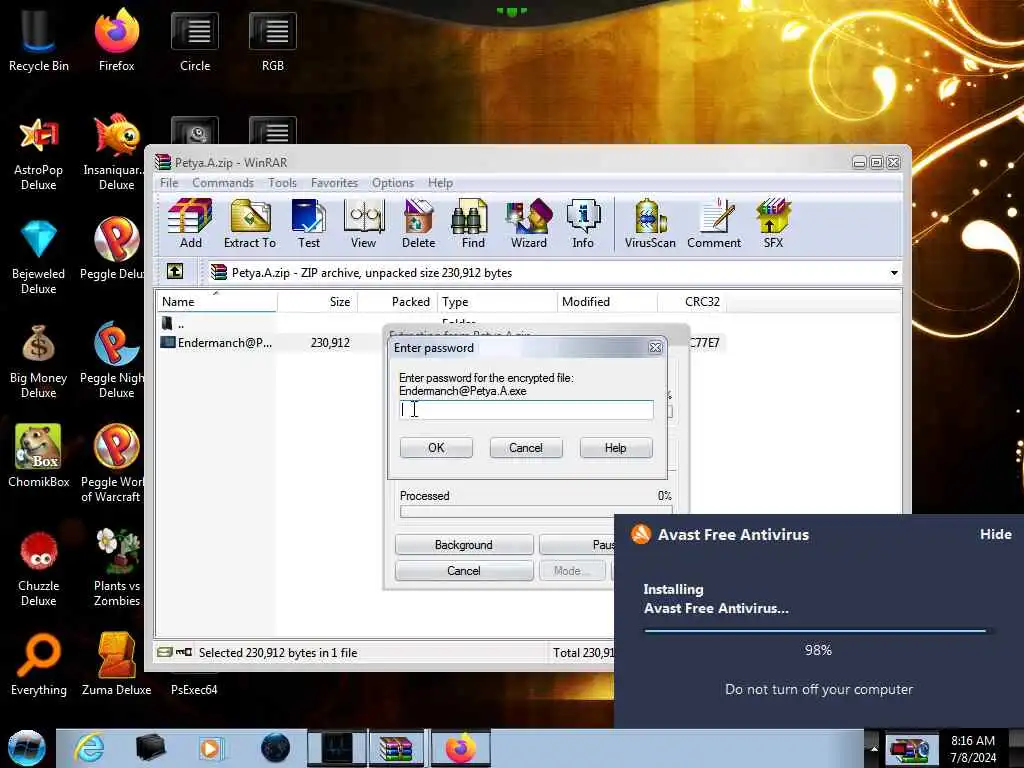Screen dimensions: 1024x768
Task: Sort by the CRC32 column header
Action: click(692, 302)
